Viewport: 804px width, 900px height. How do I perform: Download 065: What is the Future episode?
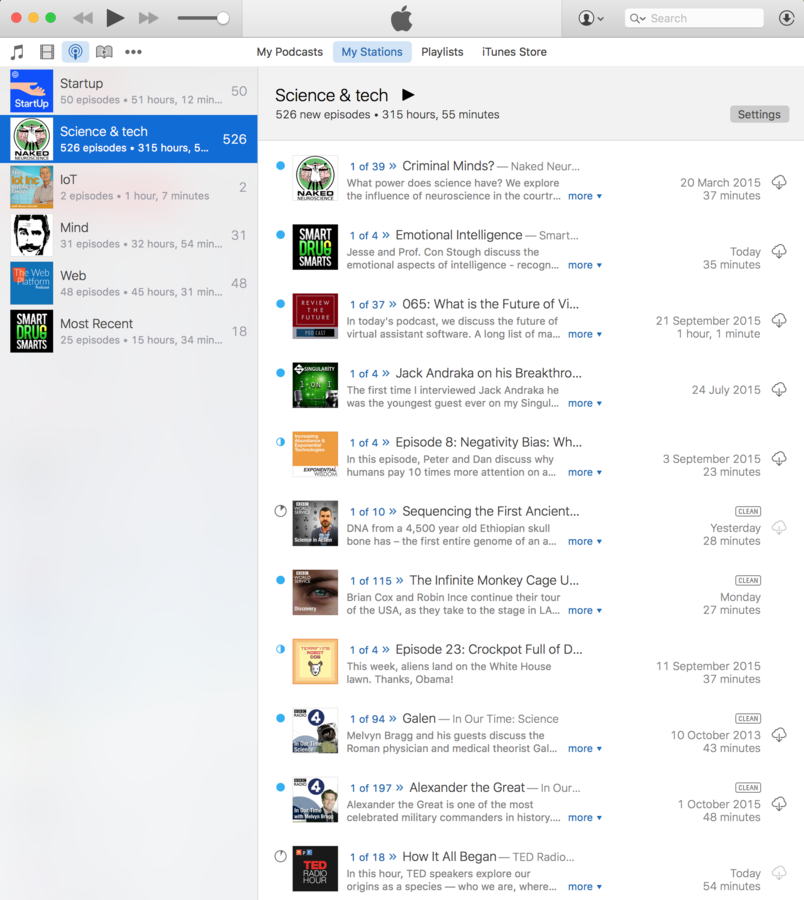pos(779,320)
